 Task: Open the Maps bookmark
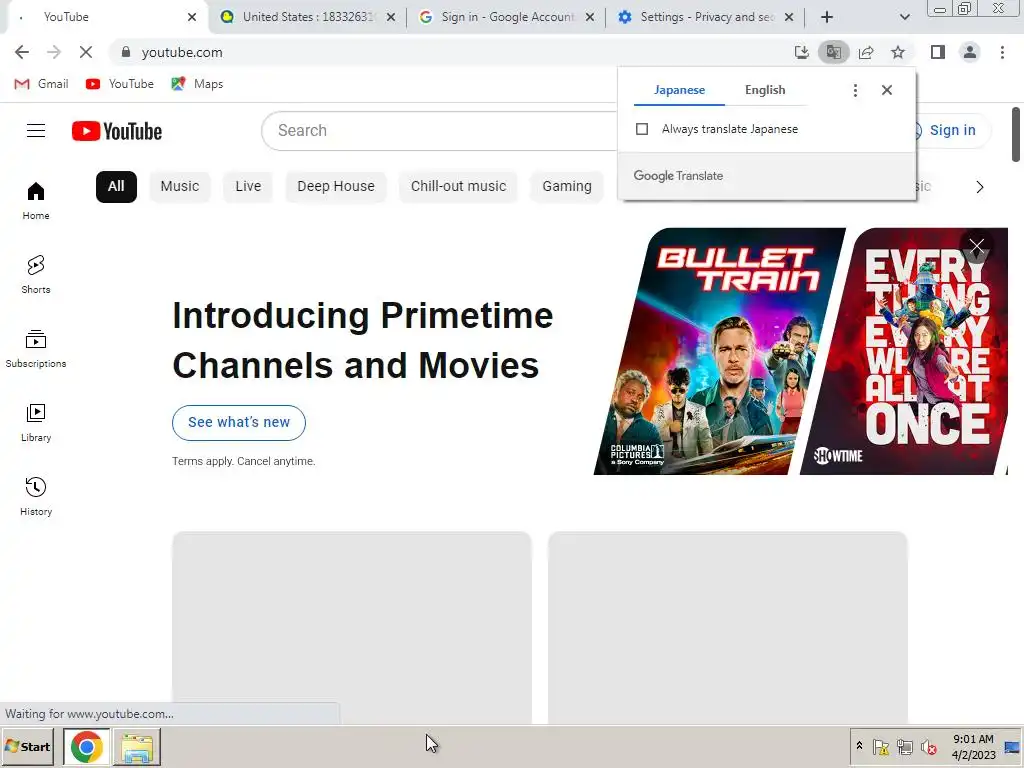pyautogui.click(x=197, y=84)
